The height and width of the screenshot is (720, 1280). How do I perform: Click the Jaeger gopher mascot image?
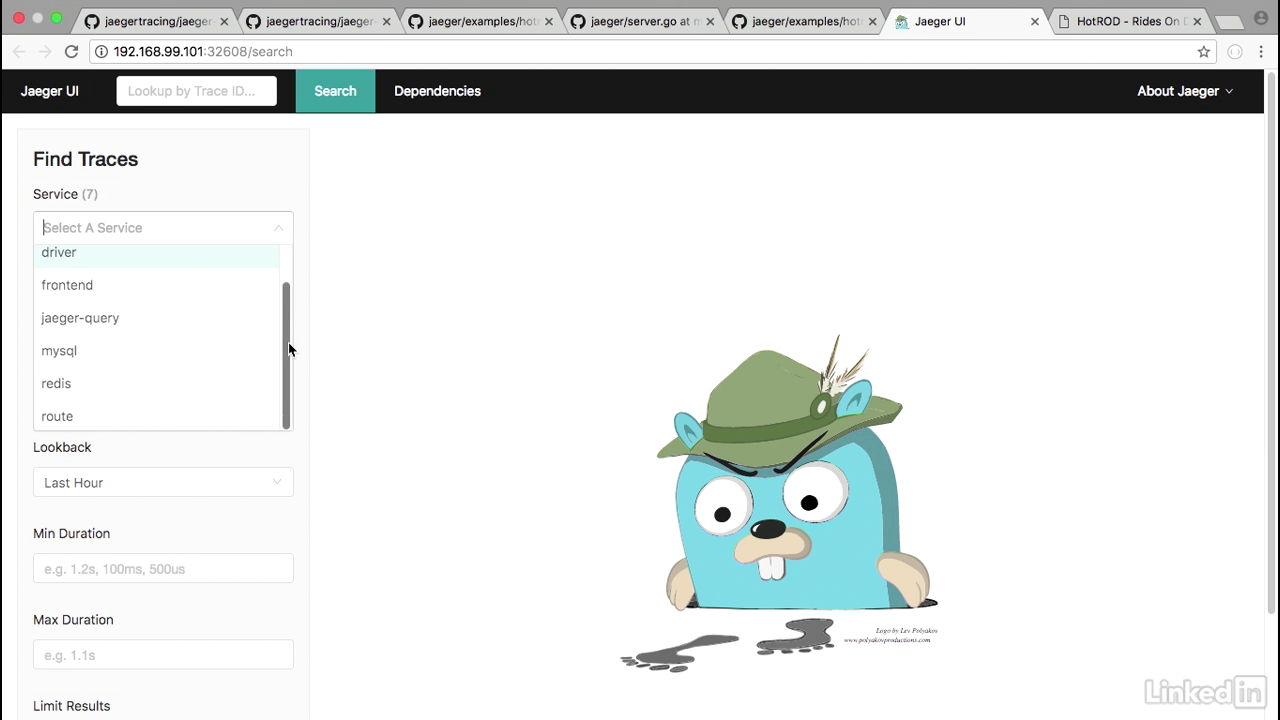[x=780, y=503]
